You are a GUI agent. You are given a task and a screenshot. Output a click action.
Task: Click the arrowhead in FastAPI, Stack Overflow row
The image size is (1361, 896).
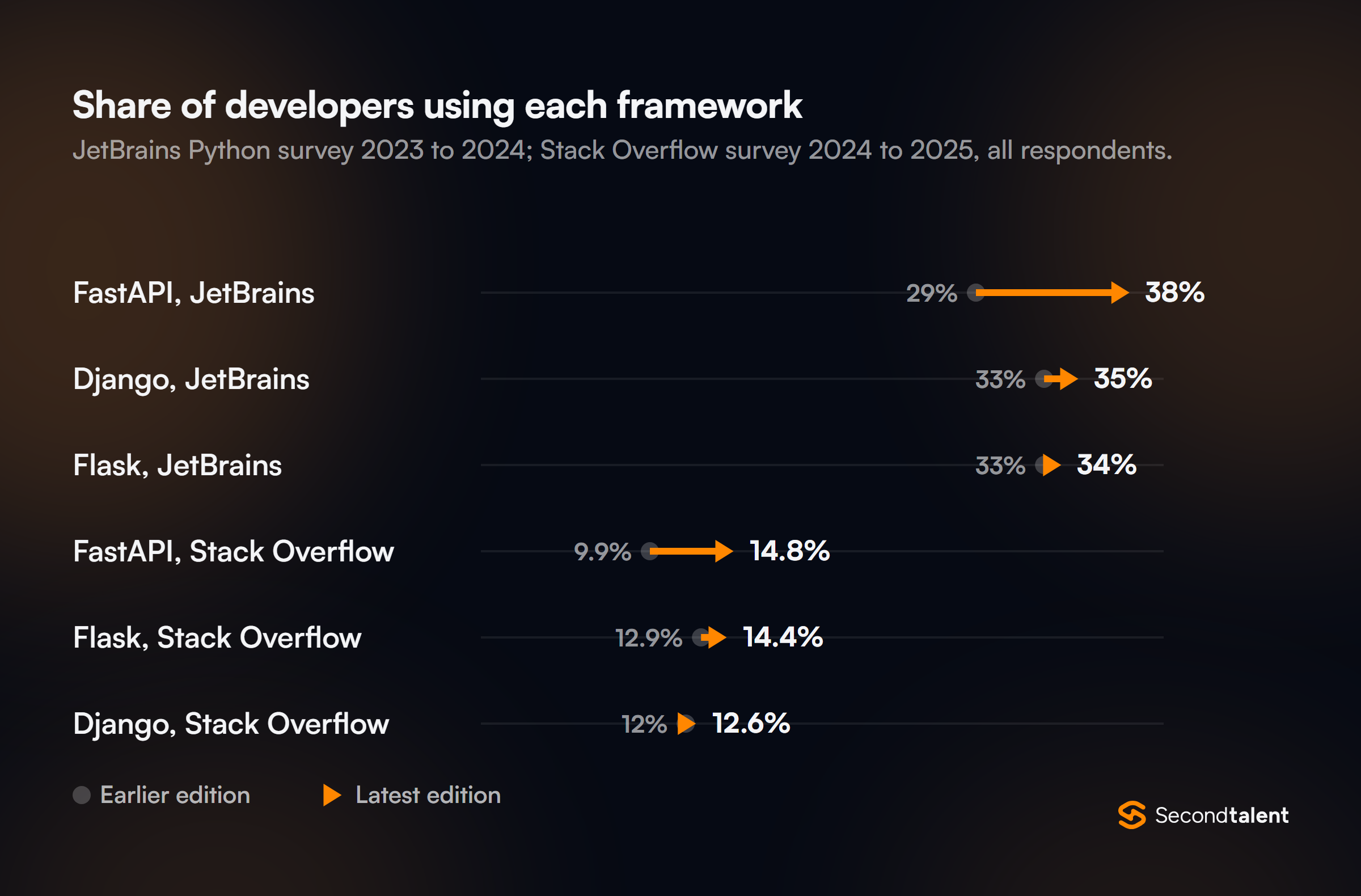[724, 551]
